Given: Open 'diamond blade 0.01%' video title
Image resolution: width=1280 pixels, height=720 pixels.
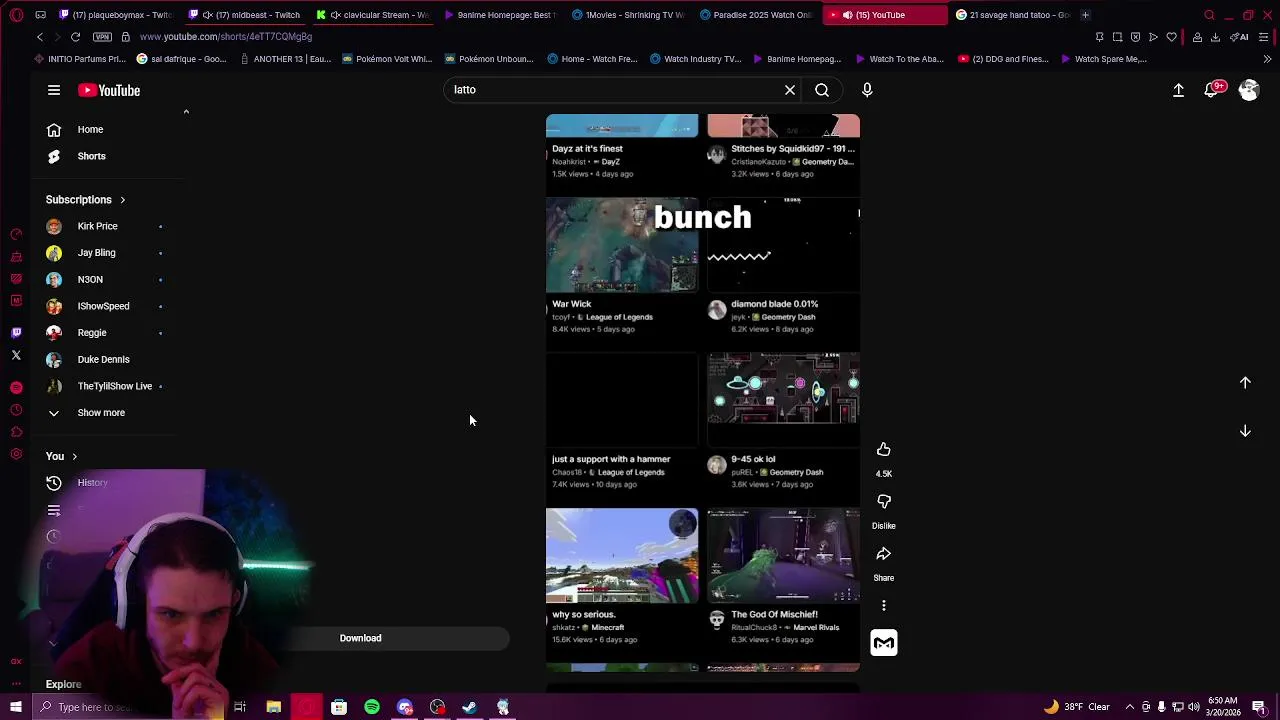Looking at the screenshot, I should (774, 304).
